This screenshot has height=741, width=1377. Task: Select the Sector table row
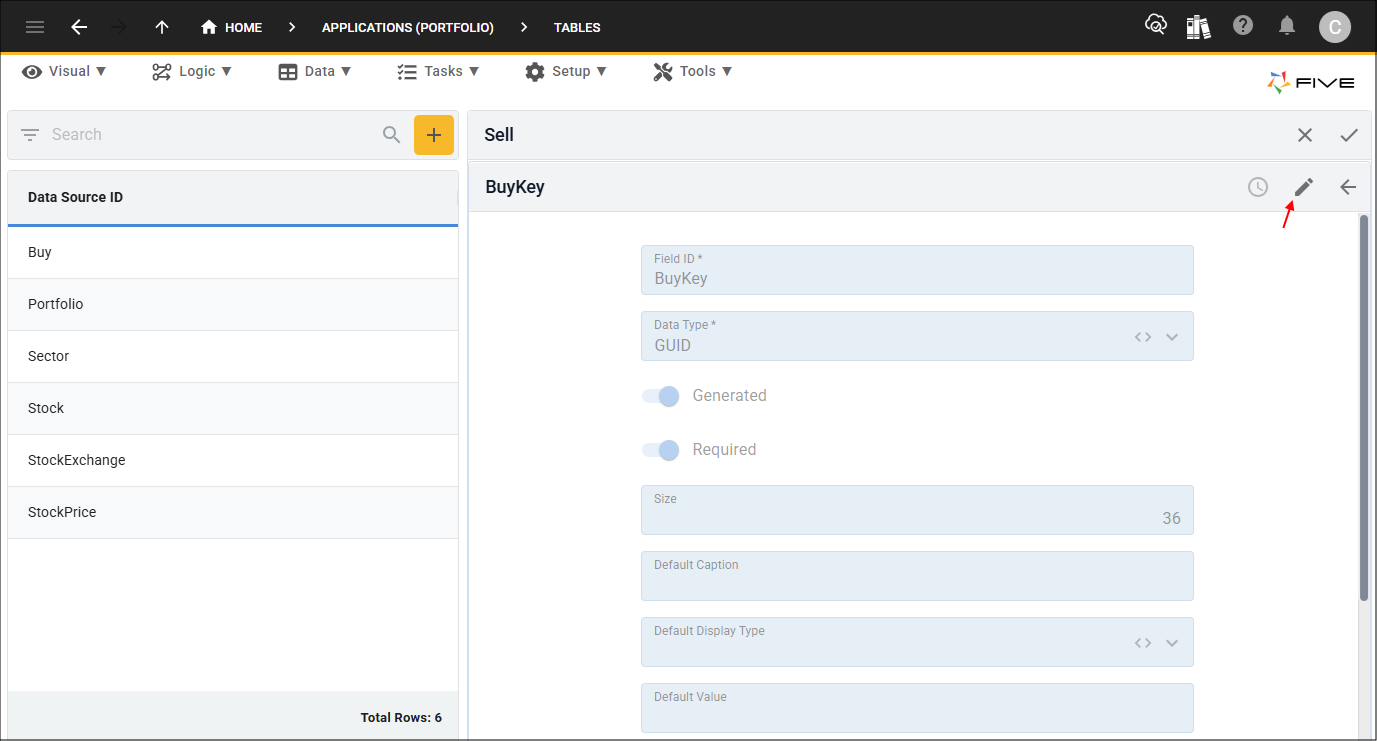[233, 357]
